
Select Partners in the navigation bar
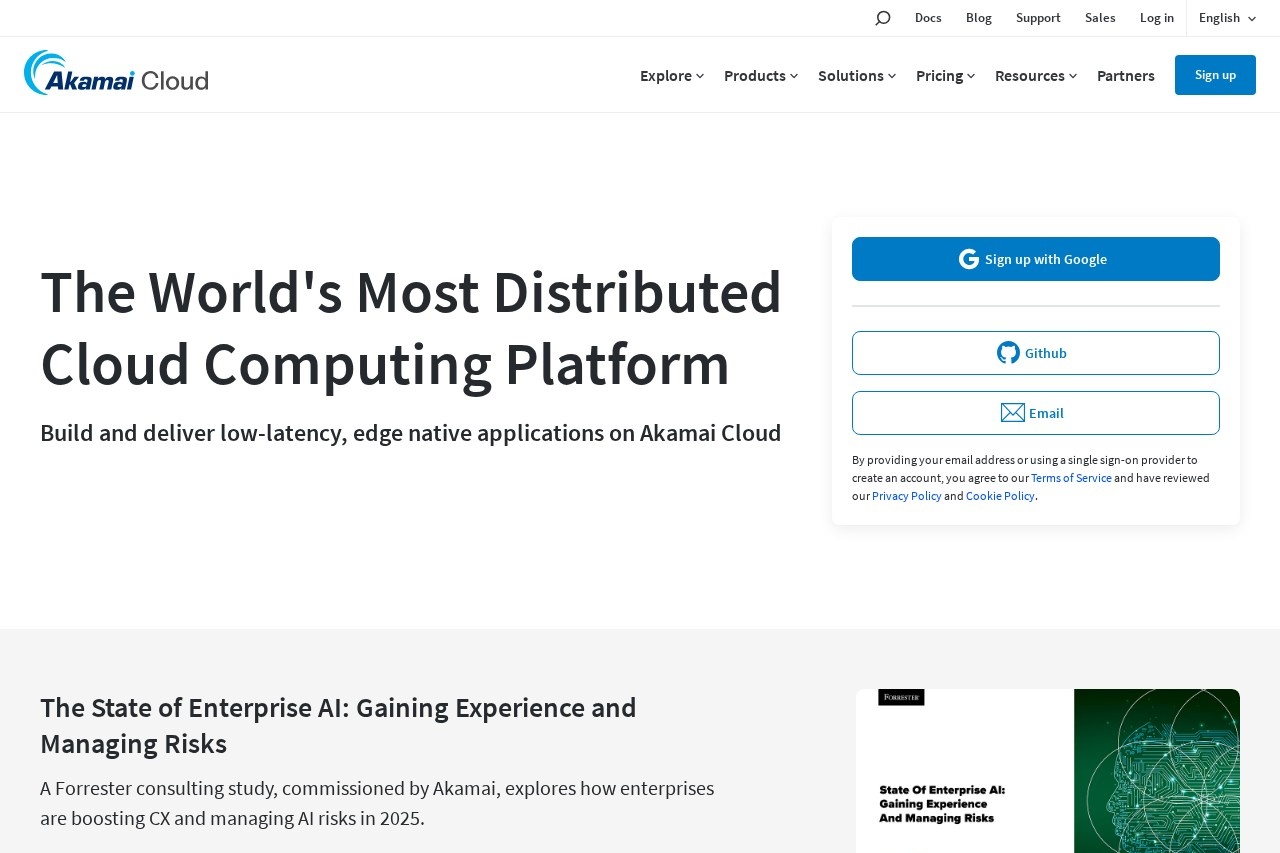(1125, 76)
